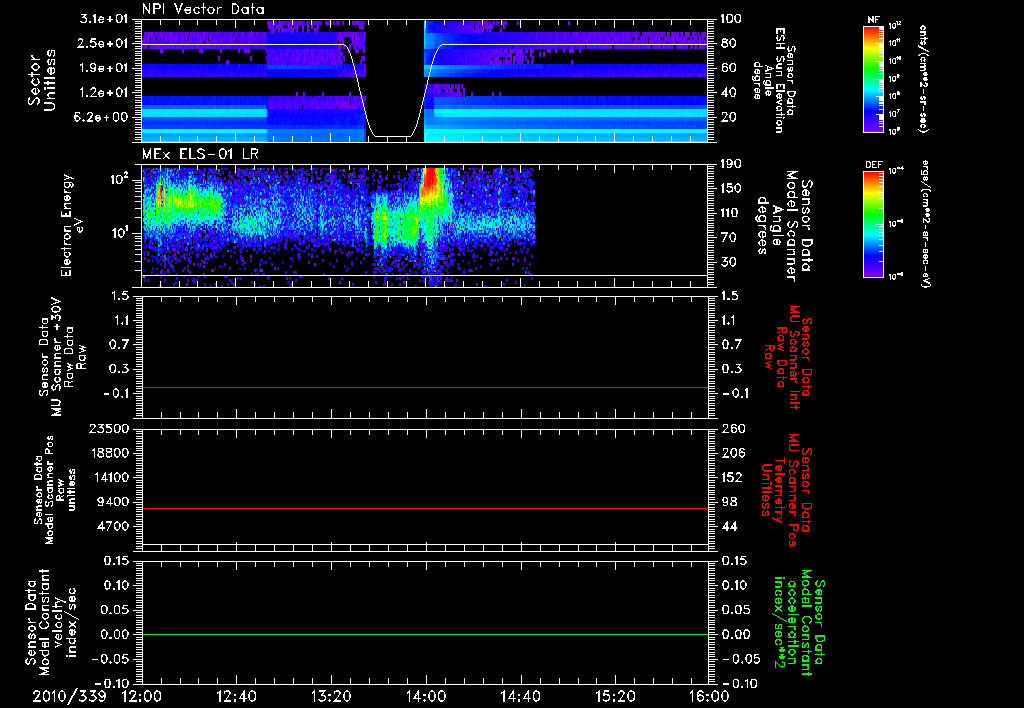1024x708 pixels.
Task: Click the '4700' tick label
Action: click(115, 526)
